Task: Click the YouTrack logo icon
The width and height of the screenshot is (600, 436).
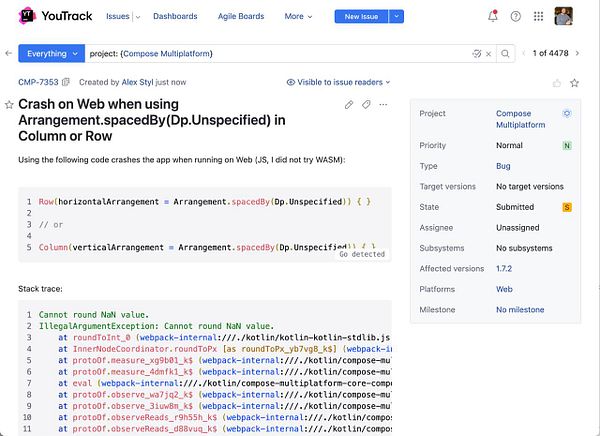Action: 27,16
